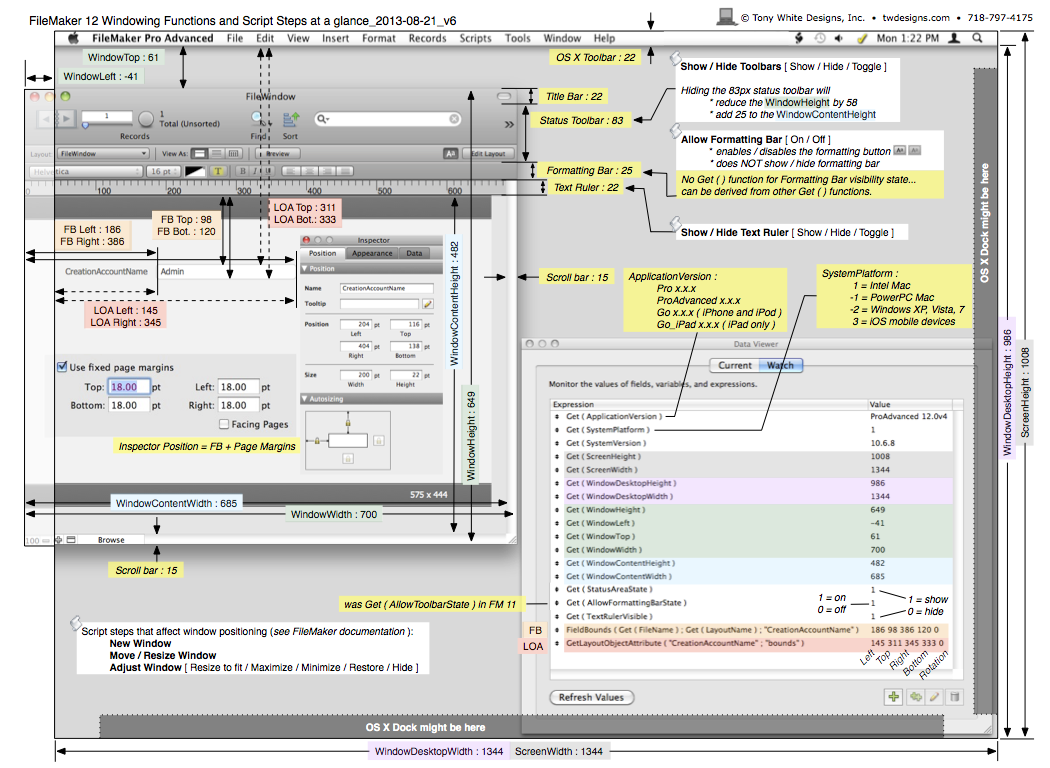Open the Scripts menu
Screen dimensions: 1050x768
tap(475, 38)
